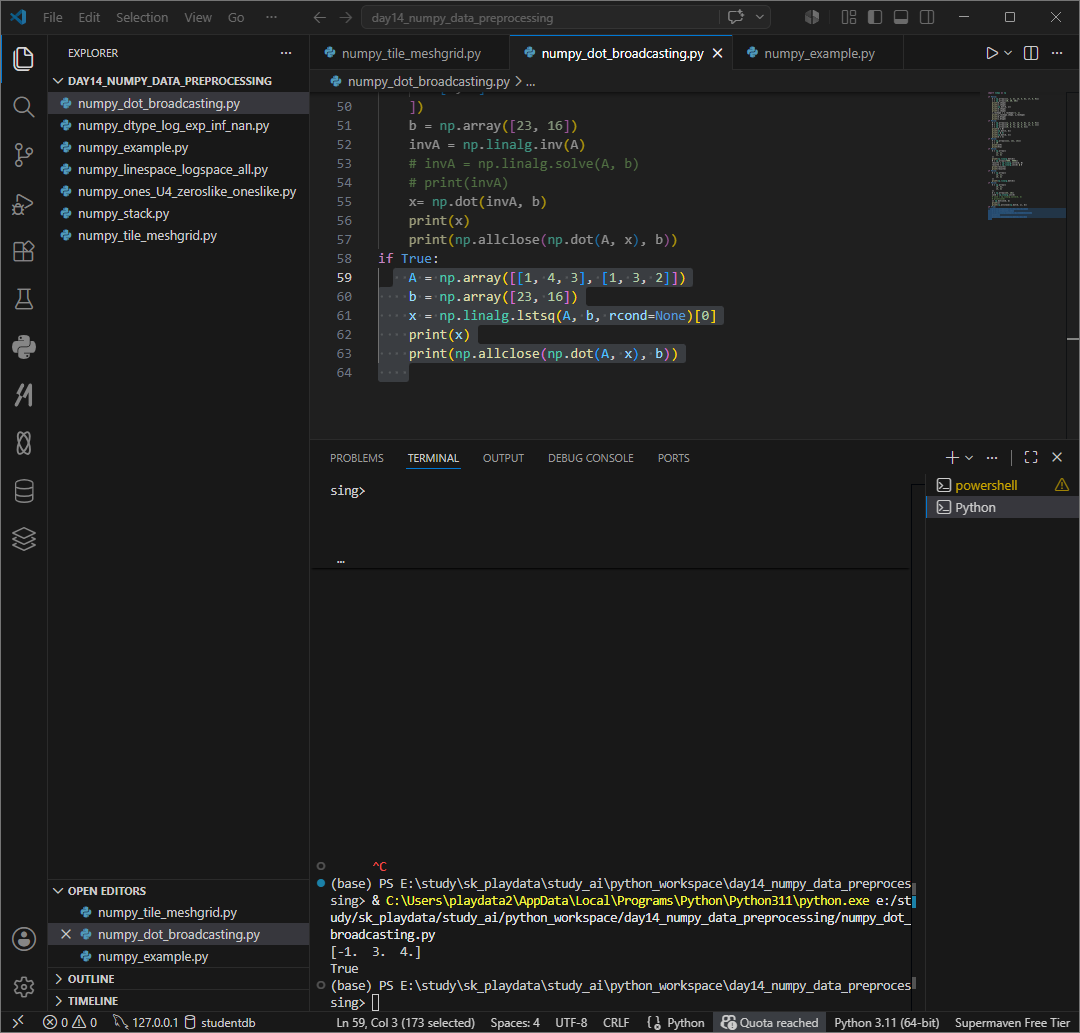
Task: Show hidden menus with title bar ellipsis
Action: (x=271, y=18)
